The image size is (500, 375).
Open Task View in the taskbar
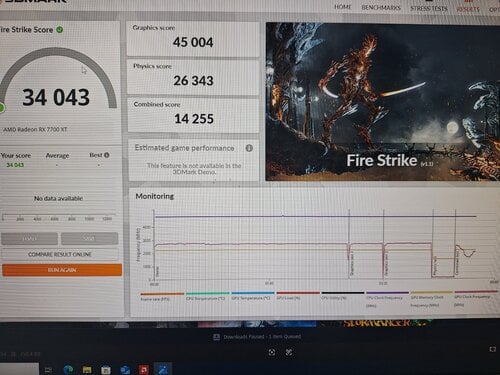click(x=49, y=370)
